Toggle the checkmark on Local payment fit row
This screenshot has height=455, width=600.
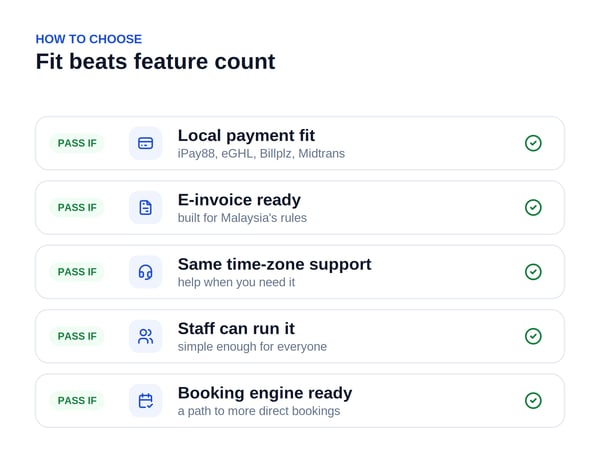coord(533,143)
